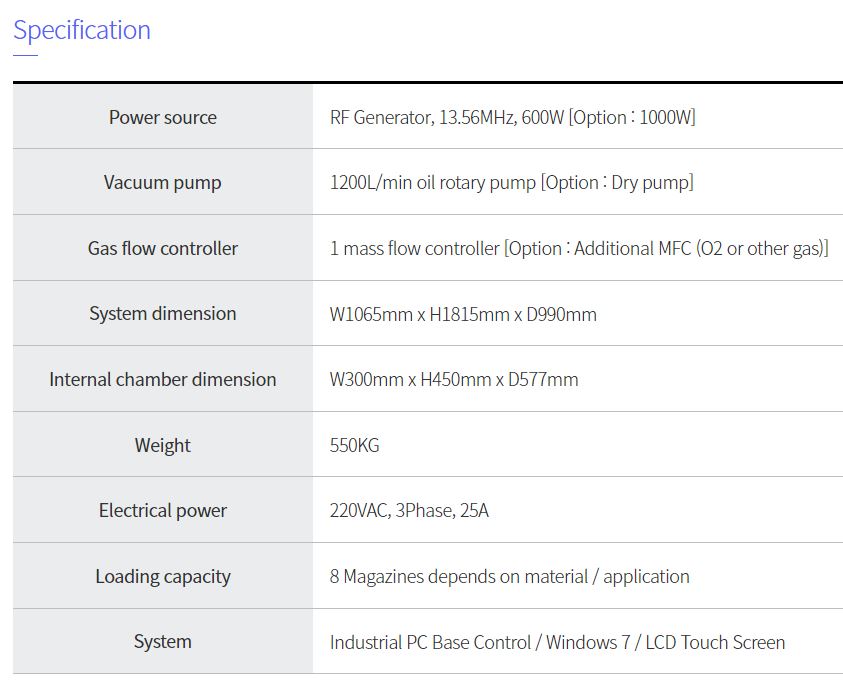Click the 8 Magazines loading capacity text

(x=509, y=577)
